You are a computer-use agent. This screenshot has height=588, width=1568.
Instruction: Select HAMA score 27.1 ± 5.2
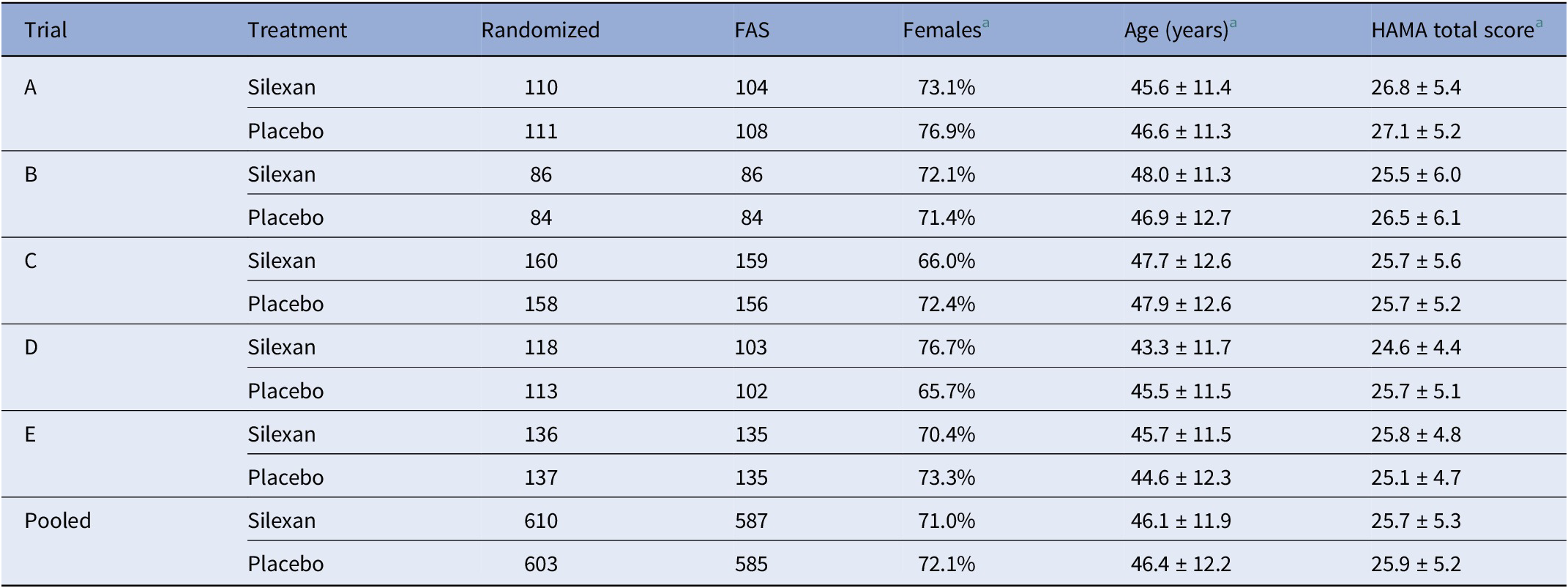tap(1416, 131)
